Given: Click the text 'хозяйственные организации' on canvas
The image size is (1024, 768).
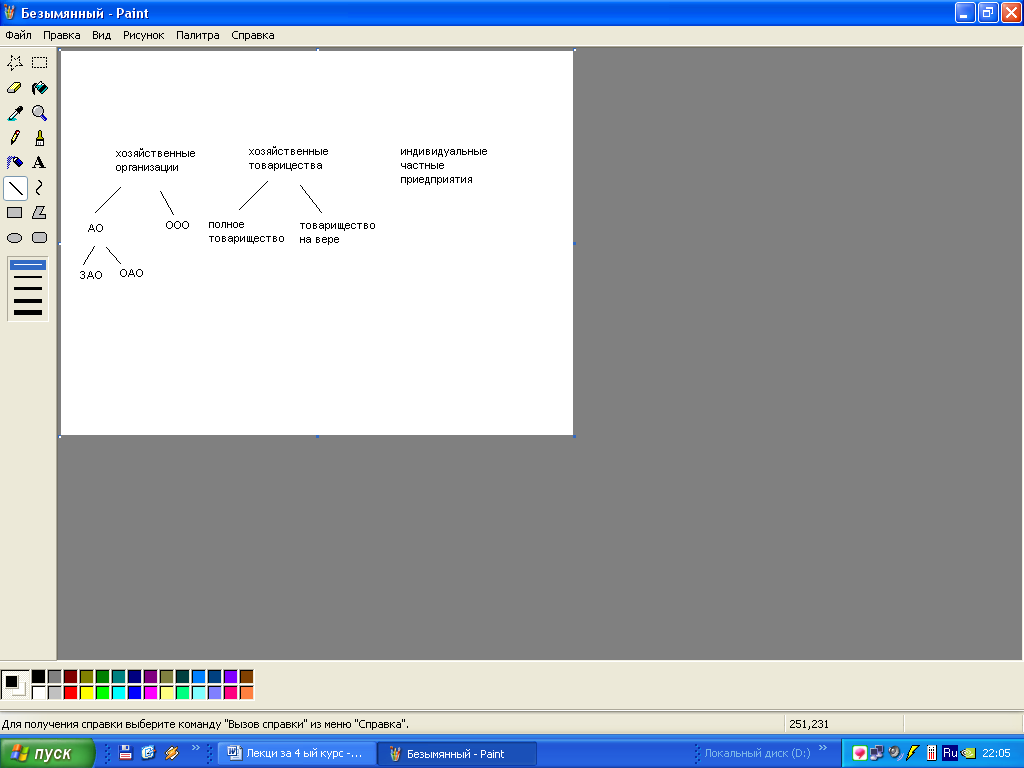Looking at the screenshot, I should tap(155, 160).
